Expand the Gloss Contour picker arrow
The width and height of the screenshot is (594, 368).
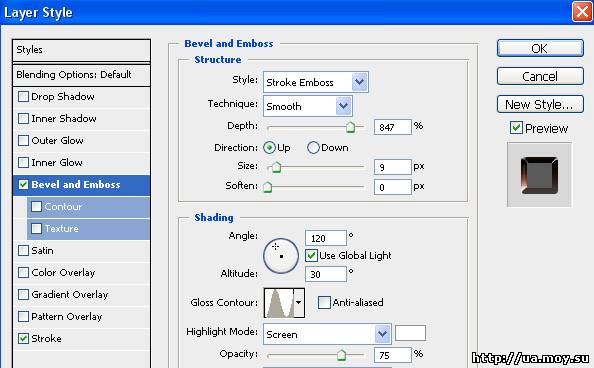tap(299, 302)
